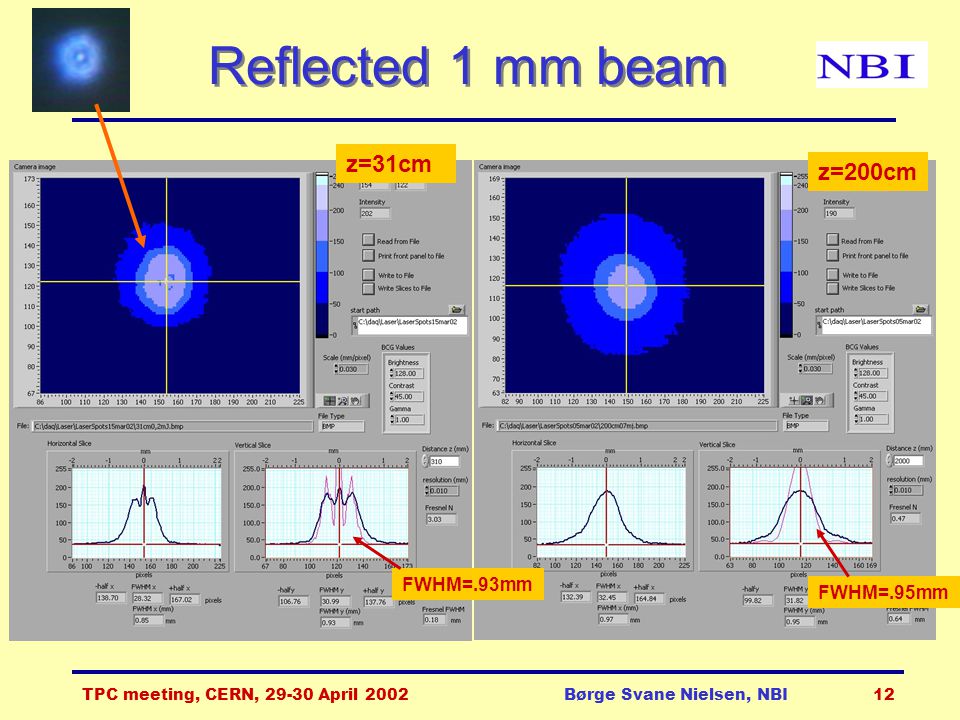Toggle Write to File in z=200cm panel

(x=832, y=274)
